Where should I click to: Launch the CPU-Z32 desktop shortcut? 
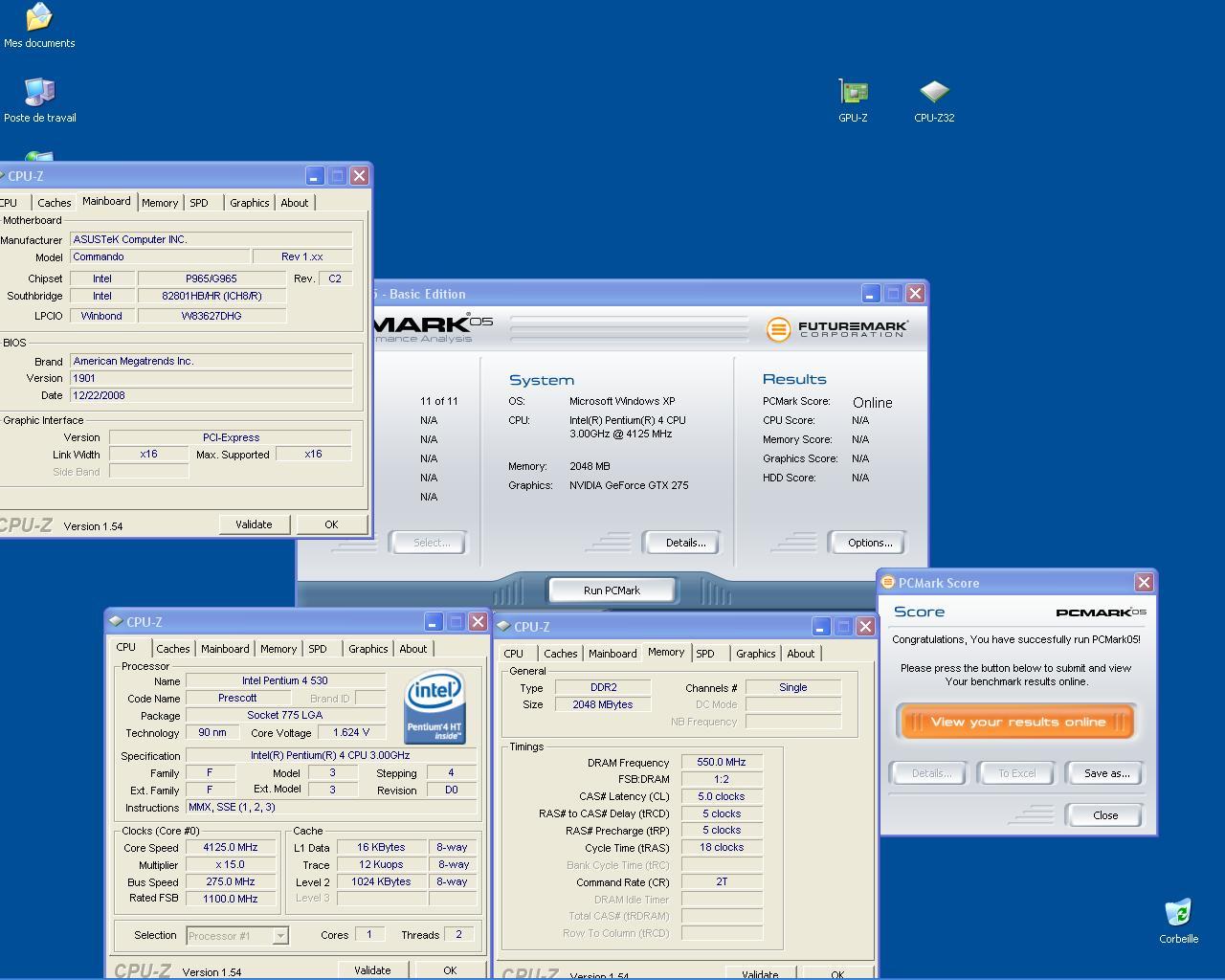pos(934,100)
